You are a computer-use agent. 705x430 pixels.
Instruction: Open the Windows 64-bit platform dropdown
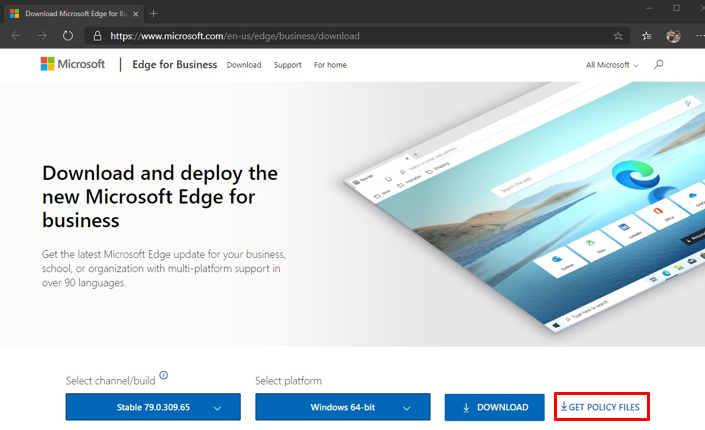343,407
